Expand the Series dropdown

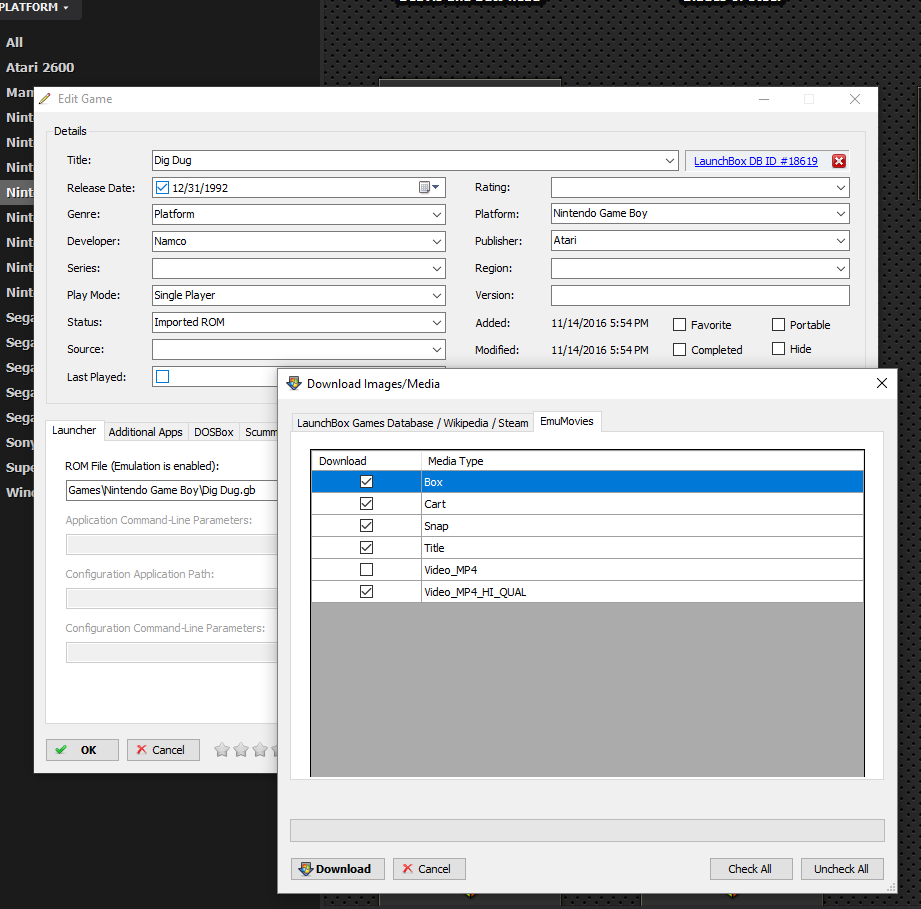(436, 268)
